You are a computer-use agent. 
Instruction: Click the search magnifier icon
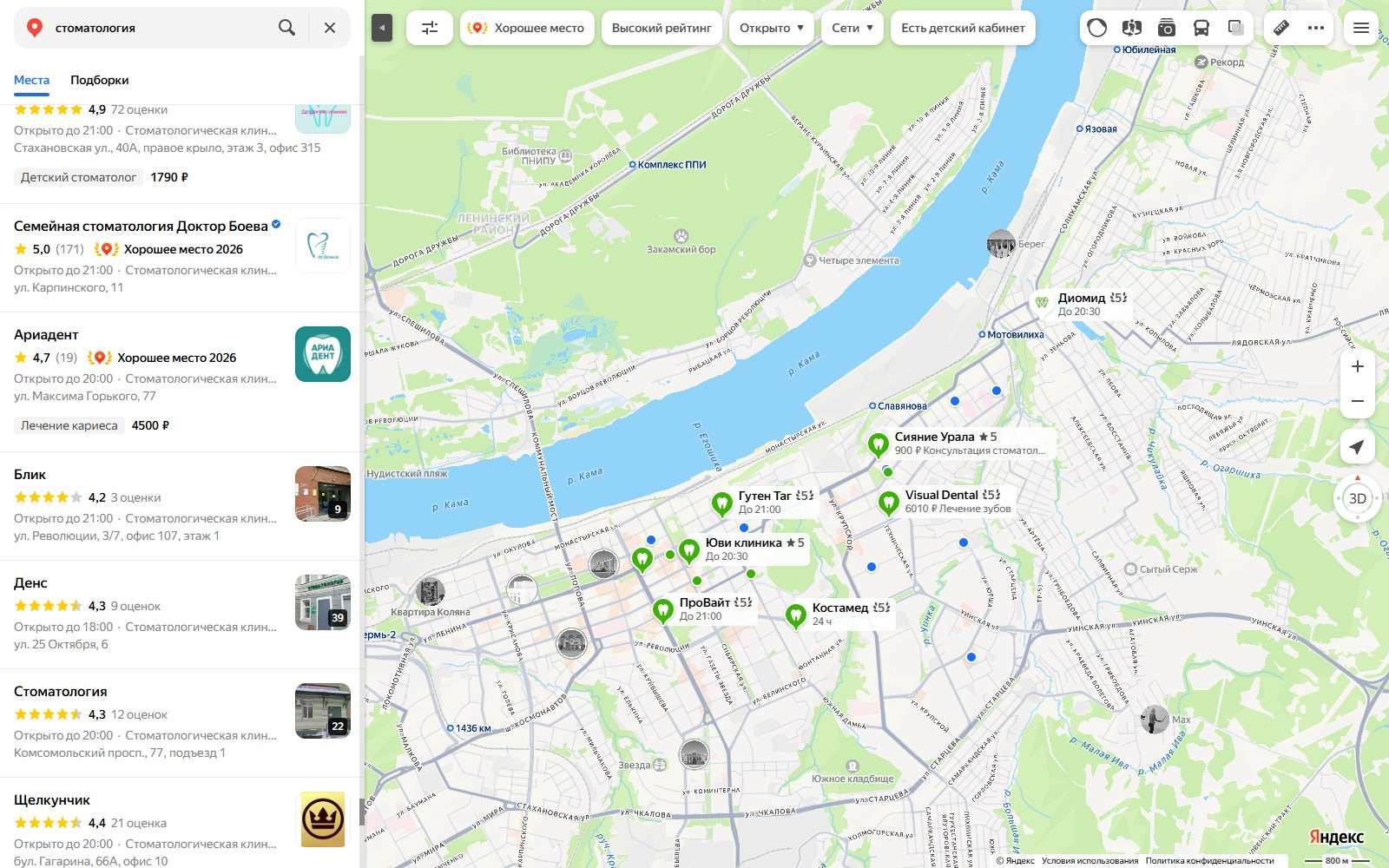click(x=286, y=28)
